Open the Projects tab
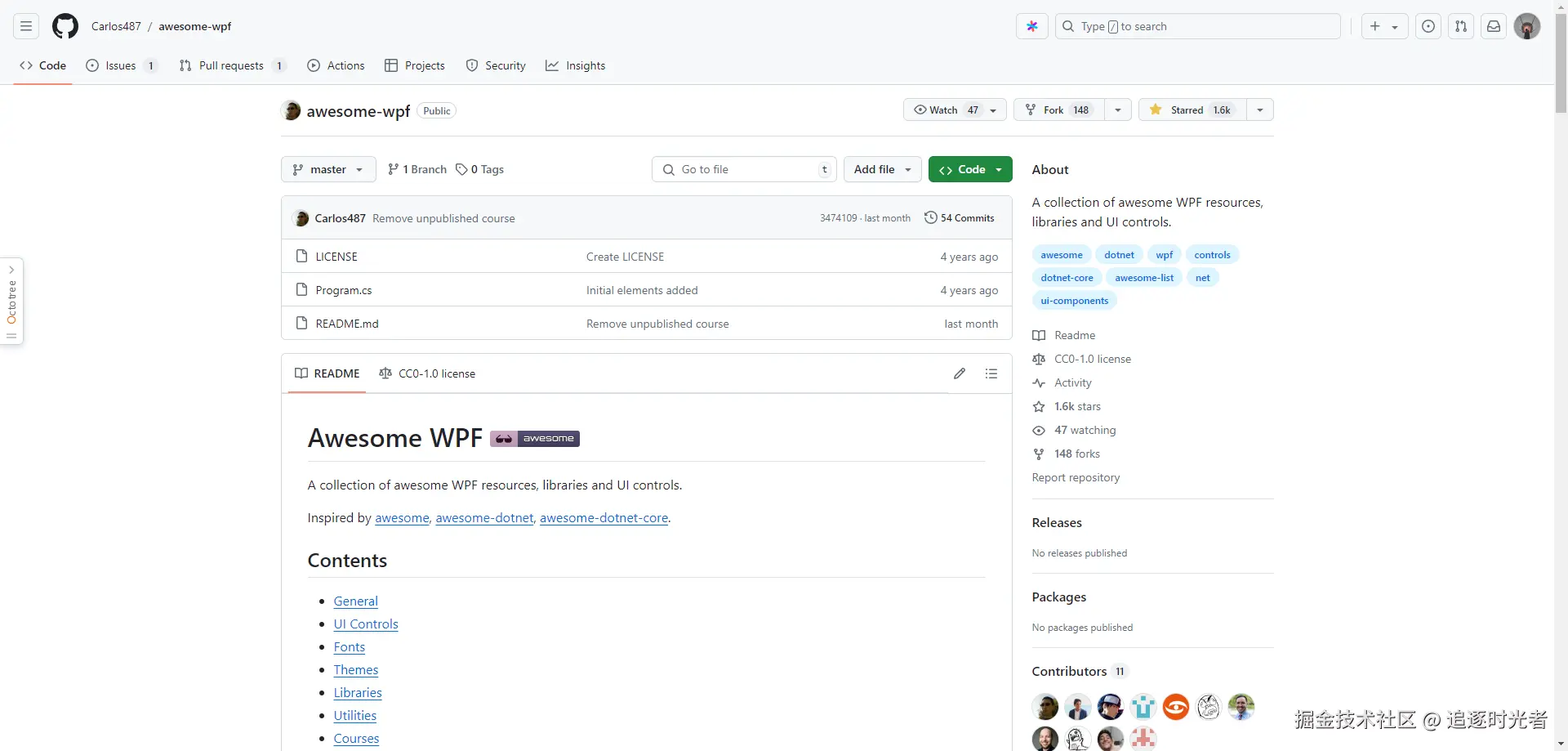The image size is (1568, 751). tap(415, 65)
